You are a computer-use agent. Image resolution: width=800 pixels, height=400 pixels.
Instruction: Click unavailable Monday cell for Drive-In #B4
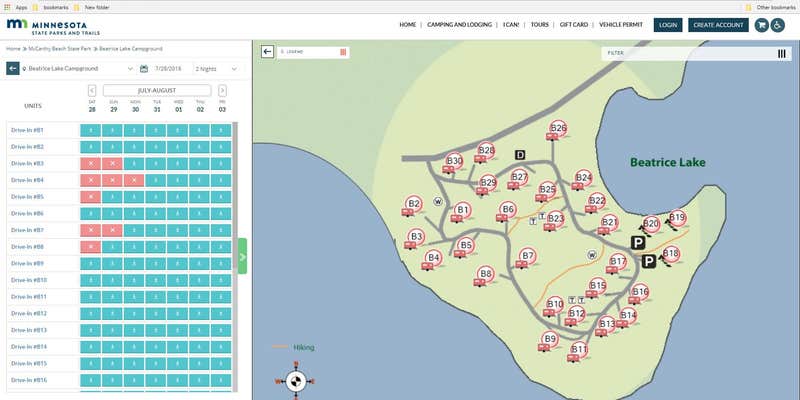[134, 180]
